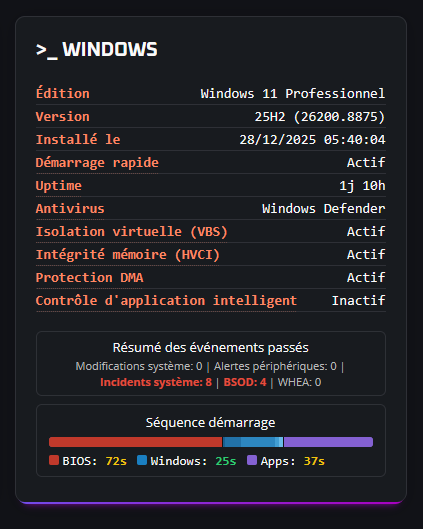Click the Actif value of Démarrage rapide

pos(366,163)
